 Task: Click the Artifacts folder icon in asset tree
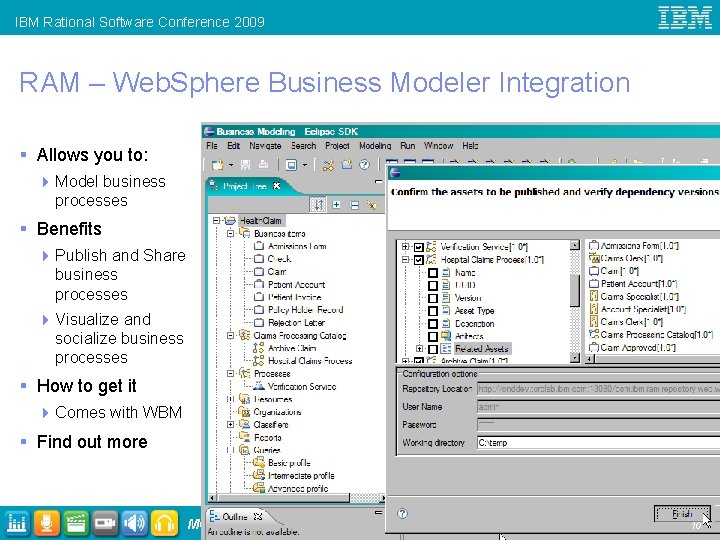pos(446,336)
